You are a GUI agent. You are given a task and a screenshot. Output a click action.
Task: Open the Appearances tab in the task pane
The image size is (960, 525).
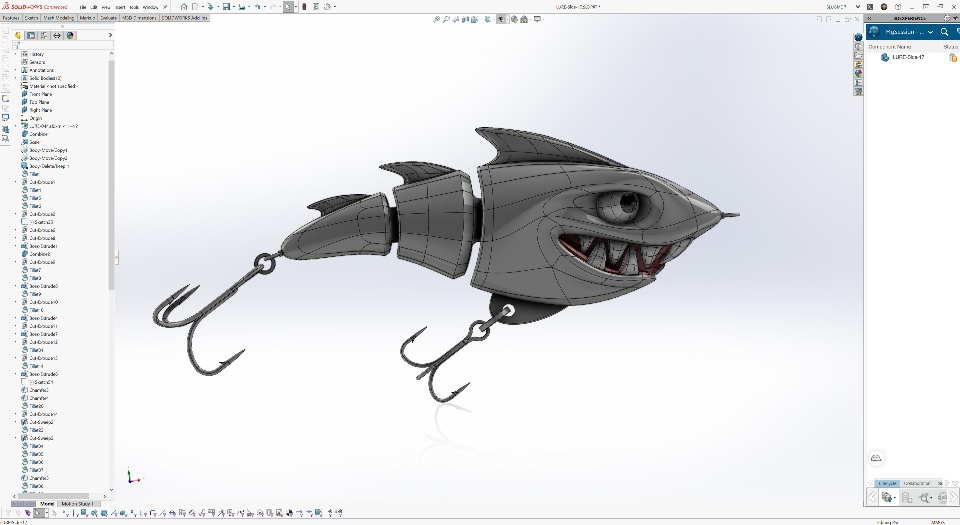click(x=858, y=71)
